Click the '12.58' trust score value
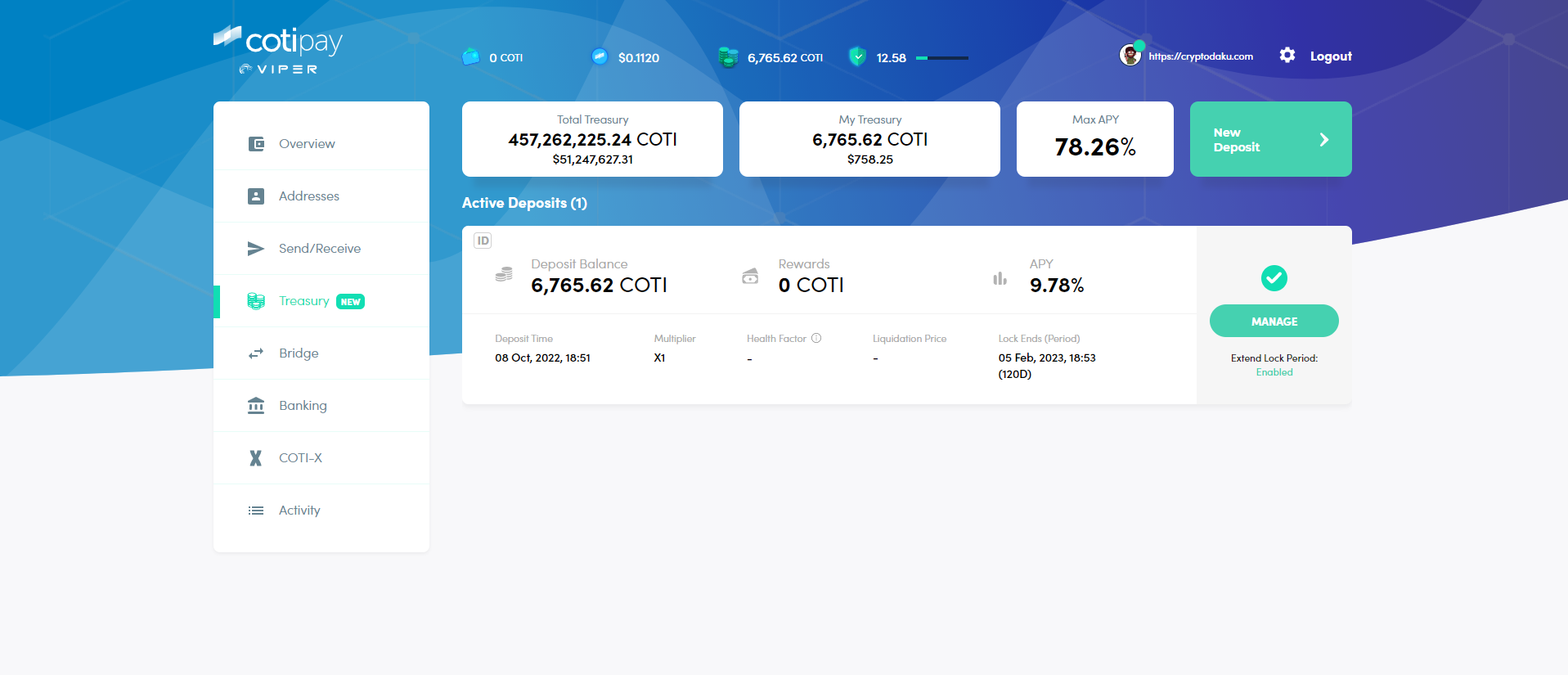 [x=892, y=58]
